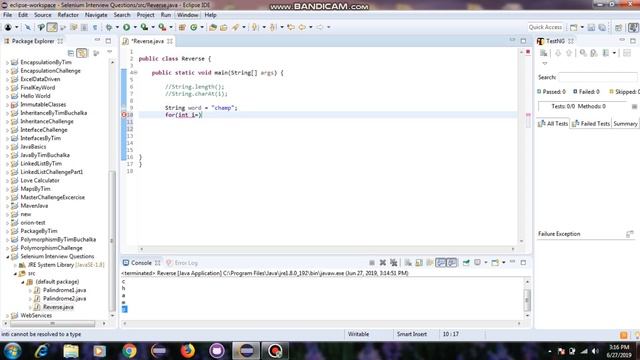Open the Open Console dropdown arrow

click(504, 262)
